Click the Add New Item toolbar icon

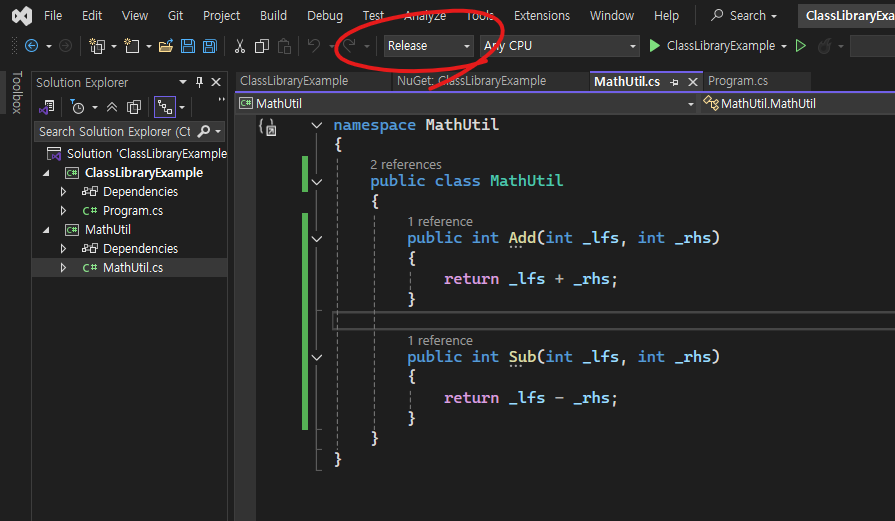pyautogui.click(x=132, y=46)
